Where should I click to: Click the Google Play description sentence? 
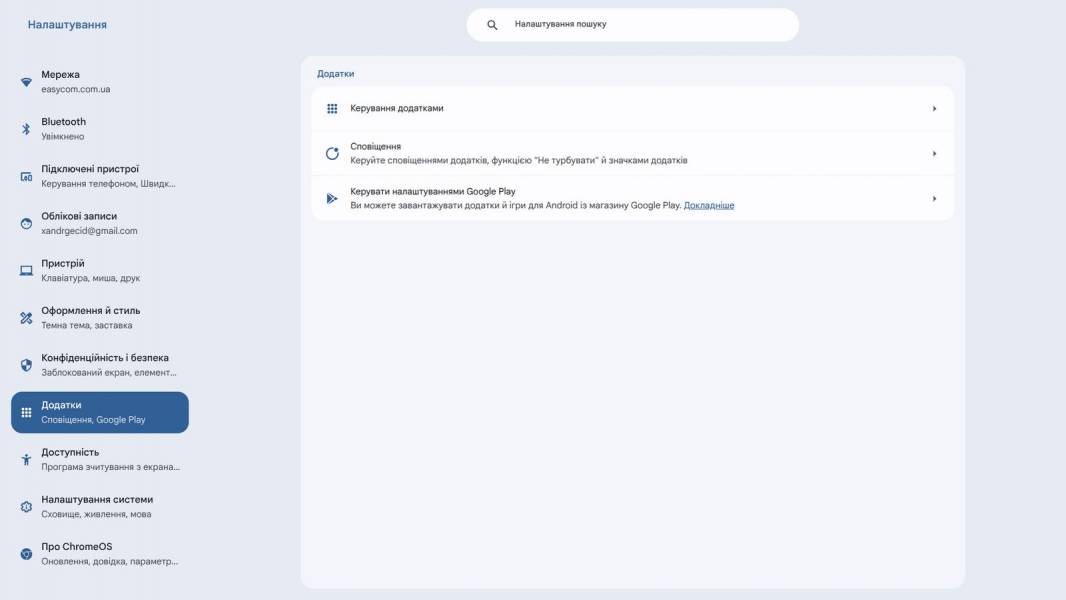pyautogui.click(x=515, y=205)
